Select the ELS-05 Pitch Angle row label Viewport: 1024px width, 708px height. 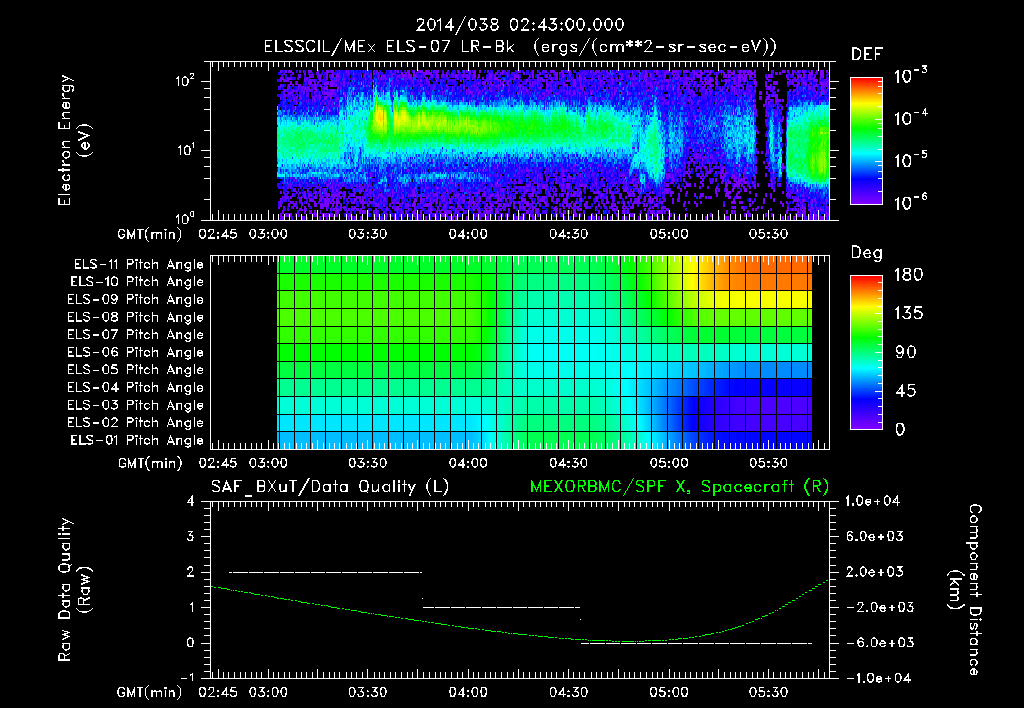pyautogui.click(x=136, y=370)
